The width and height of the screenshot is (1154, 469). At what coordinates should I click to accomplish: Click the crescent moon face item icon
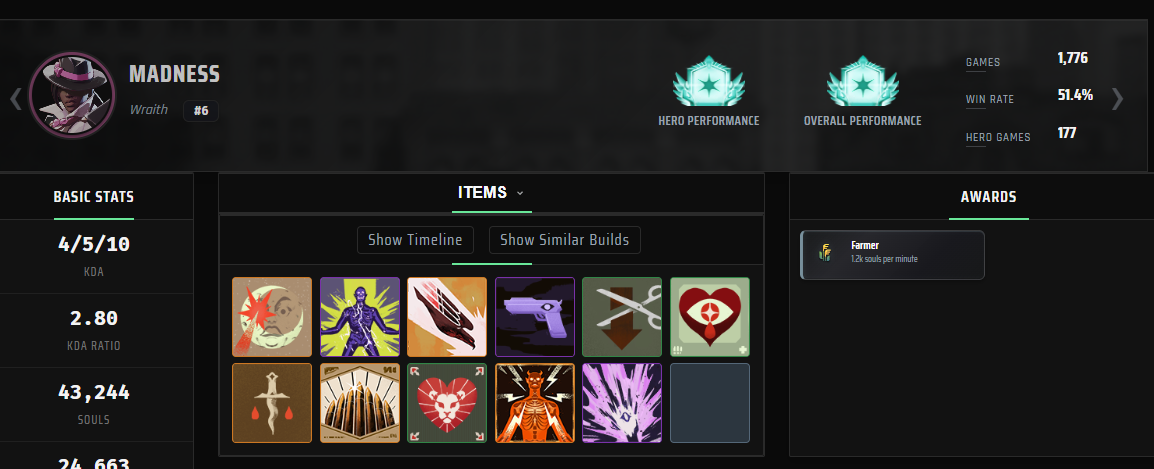(x=272, y=317)
